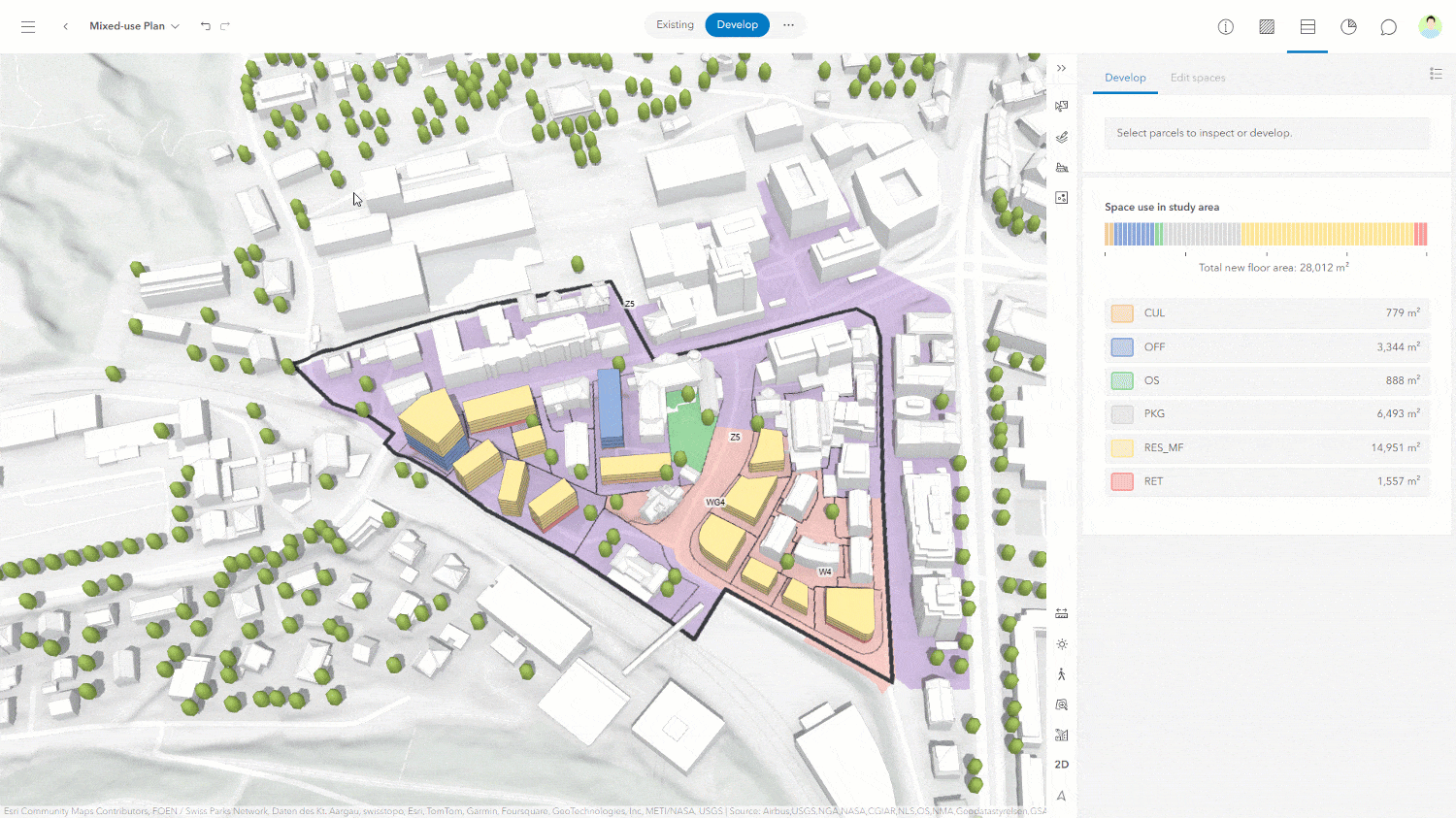Select the Develop tab in the right panel
Screen dimensions: 1456x818
click(x=1125, y=78)
